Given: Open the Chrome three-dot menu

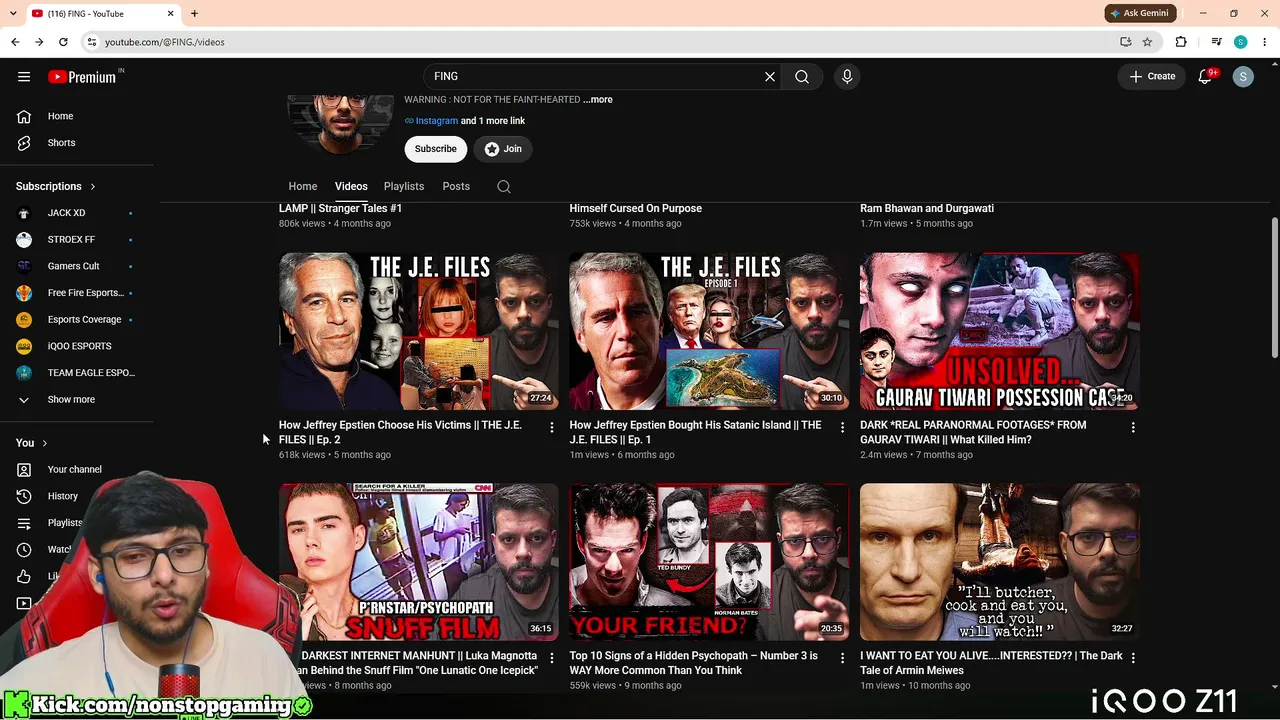Looking at the screenshot, I should click(1264, 42).
